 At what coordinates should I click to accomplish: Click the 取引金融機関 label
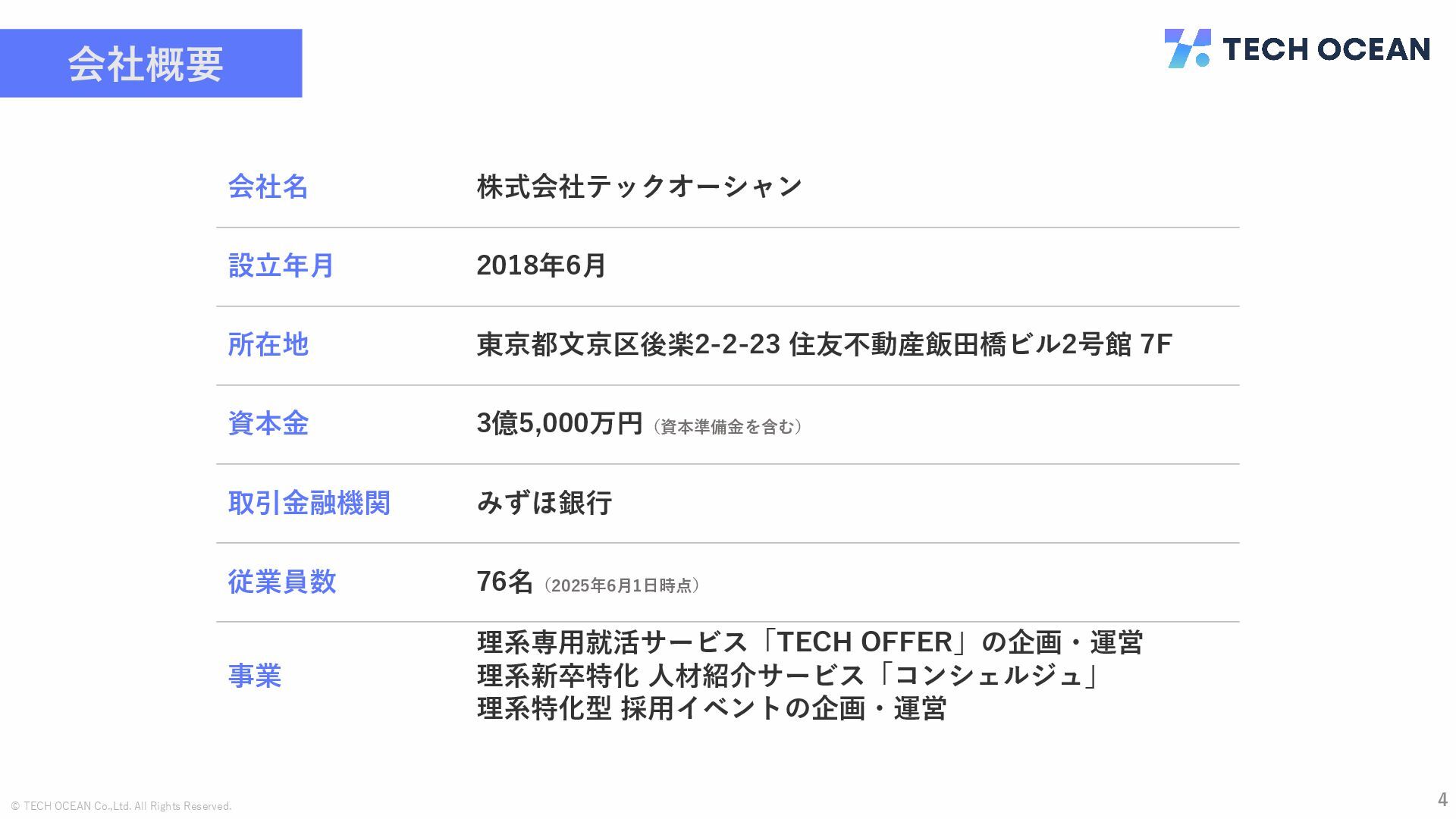click(x=309, y=503)
